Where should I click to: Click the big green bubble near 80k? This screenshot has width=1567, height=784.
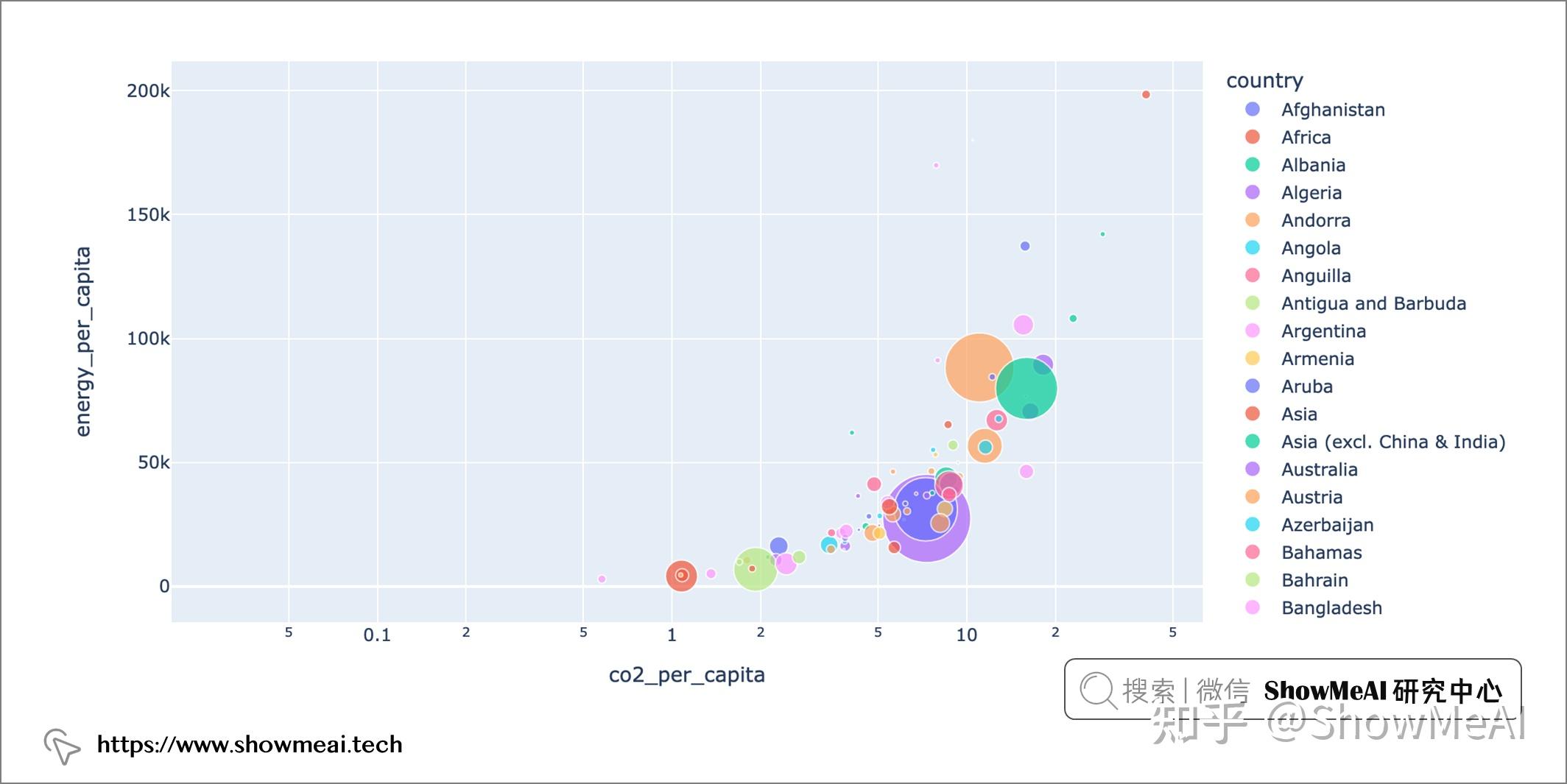click(x=1026, y=388)
